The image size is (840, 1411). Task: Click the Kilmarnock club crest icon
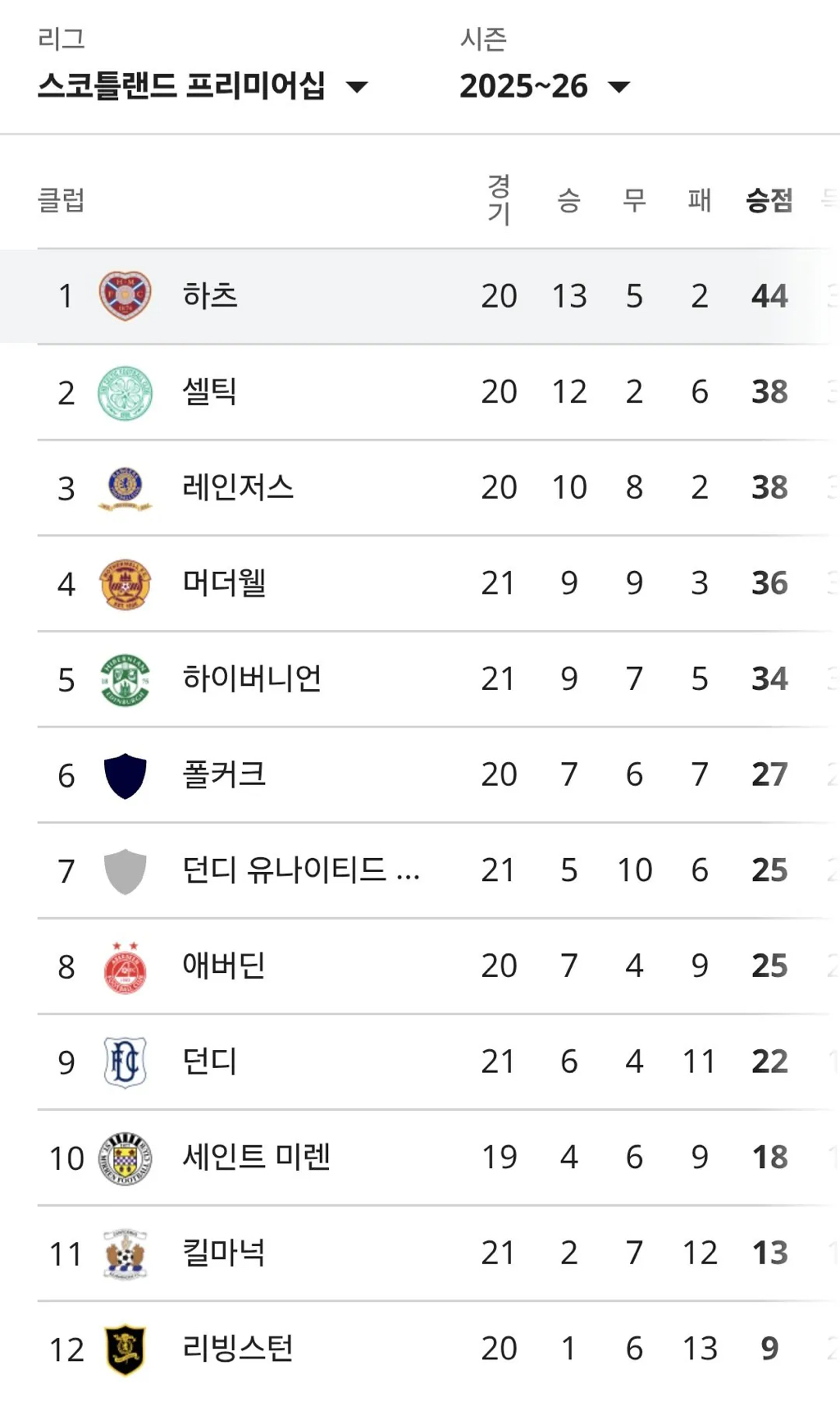pos(125,1254)
